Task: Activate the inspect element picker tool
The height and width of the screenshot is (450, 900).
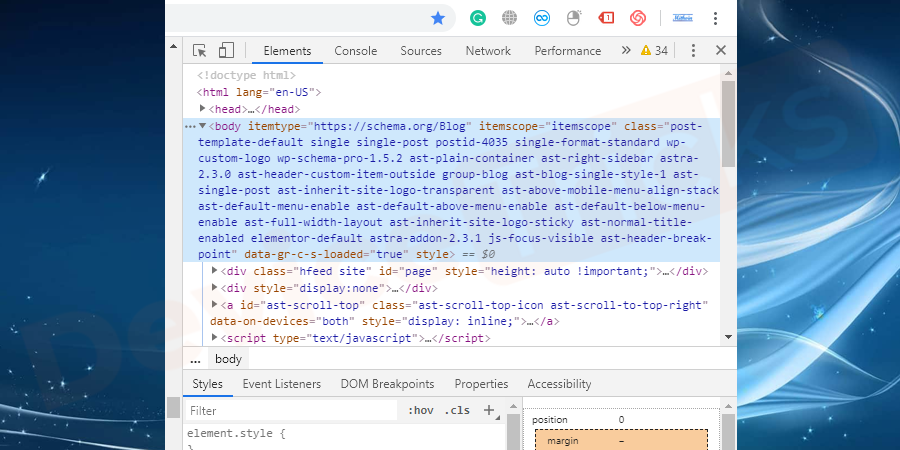Action: pyautogui.click(x=199, y=51)
